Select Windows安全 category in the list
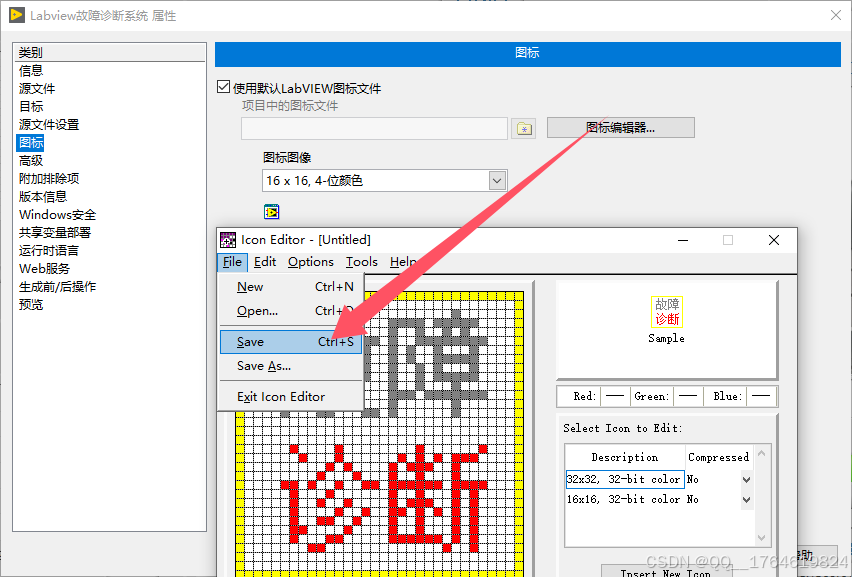Screen dimensions: 852x577 pos(57,215)
